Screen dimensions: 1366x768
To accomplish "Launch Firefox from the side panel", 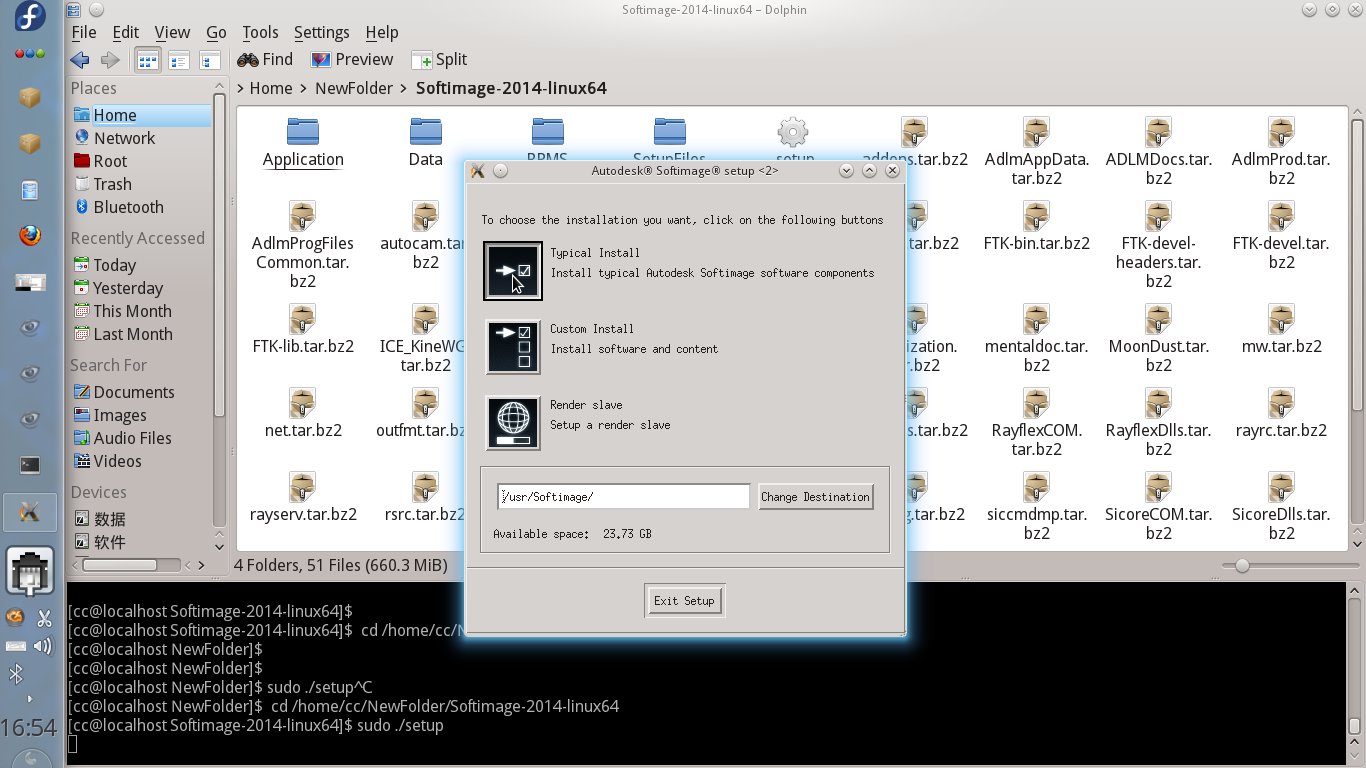I will [x=30, y=236].
